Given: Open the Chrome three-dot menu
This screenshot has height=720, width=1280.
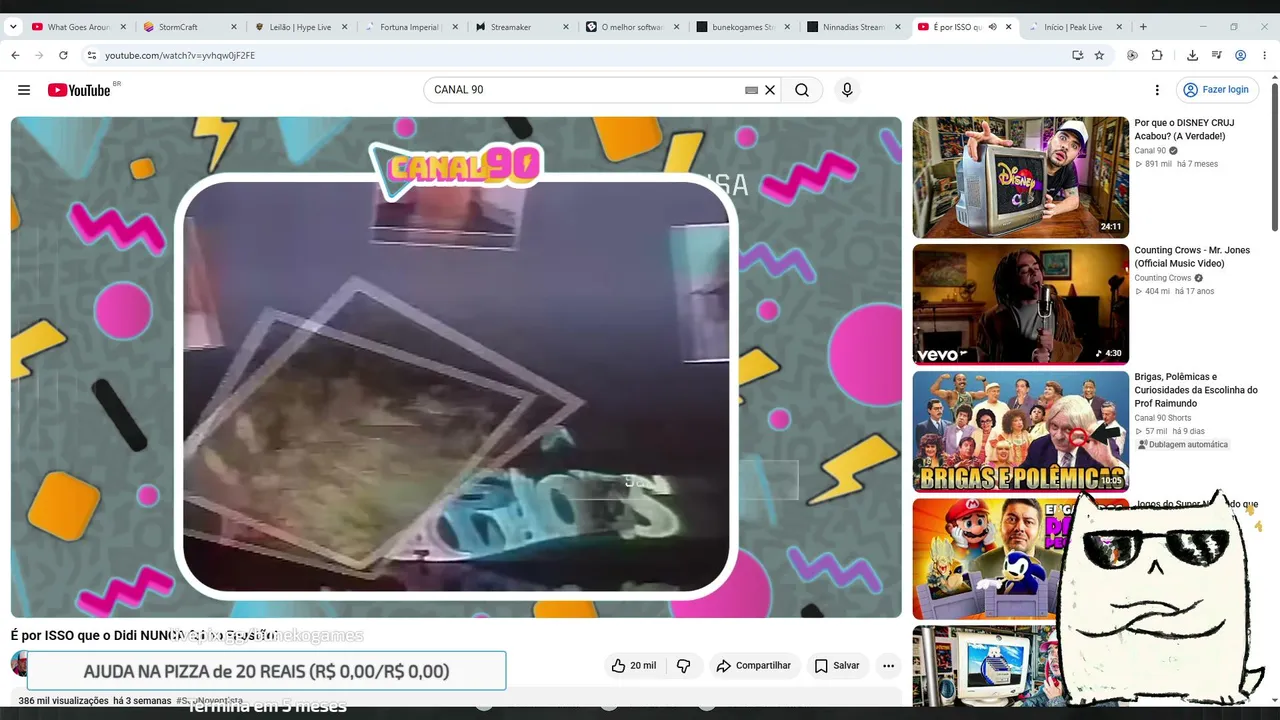Looking at the screenshot, I should (1265, 55).
